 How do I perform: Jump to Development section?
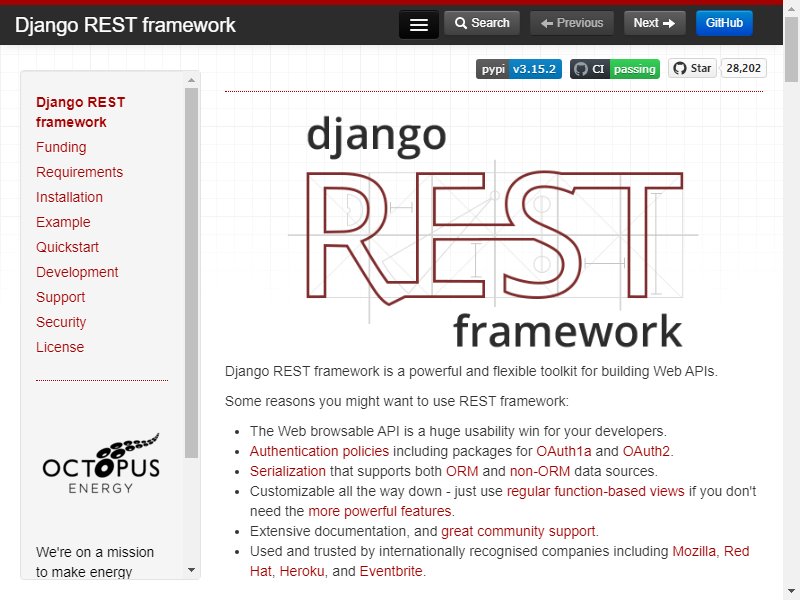tap(77, 272)
